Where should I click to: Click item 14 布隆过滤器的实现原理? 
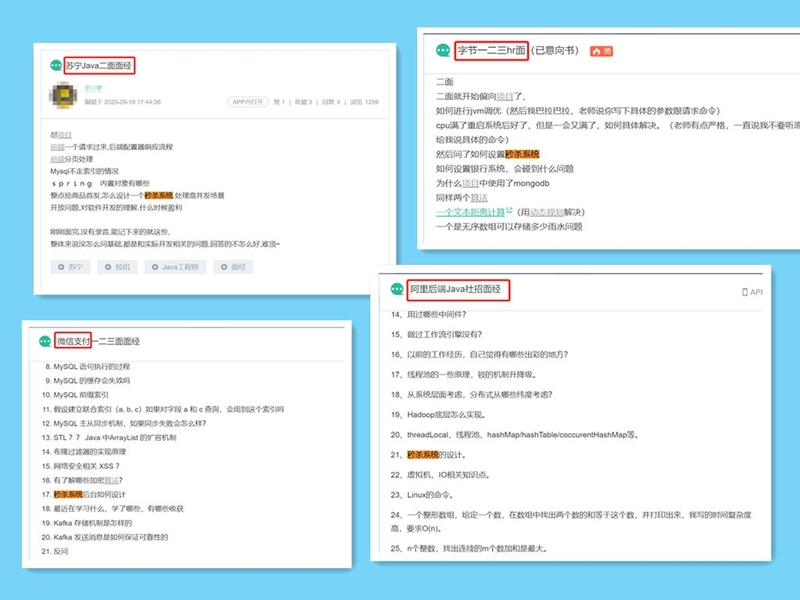[84, 452]
